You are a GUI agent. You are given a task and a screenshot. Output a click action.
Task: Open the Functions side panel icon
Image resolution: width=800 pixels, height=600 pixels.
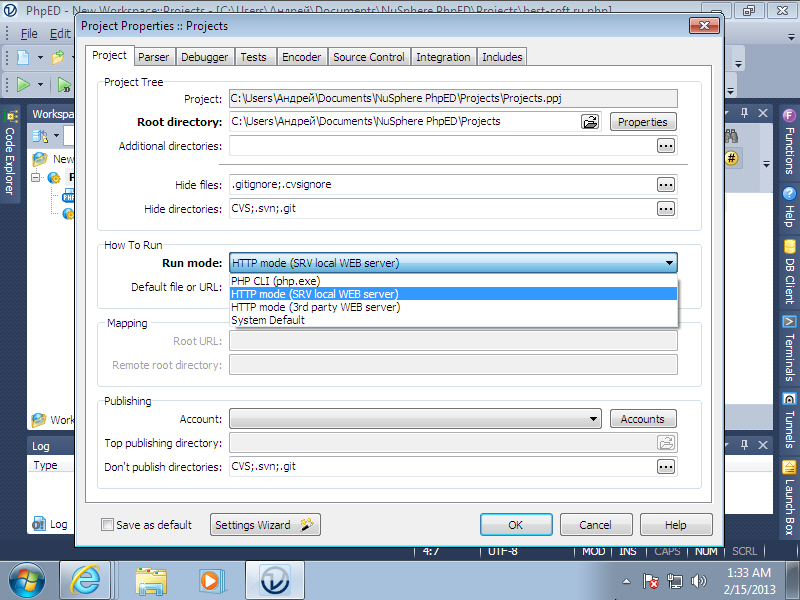[x=789, y=115]
